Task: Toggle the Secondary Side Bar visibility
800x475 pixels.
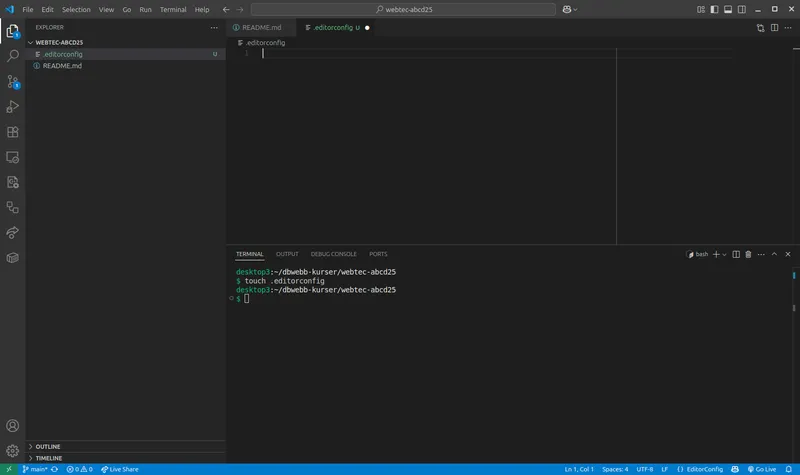Action: 742,9
